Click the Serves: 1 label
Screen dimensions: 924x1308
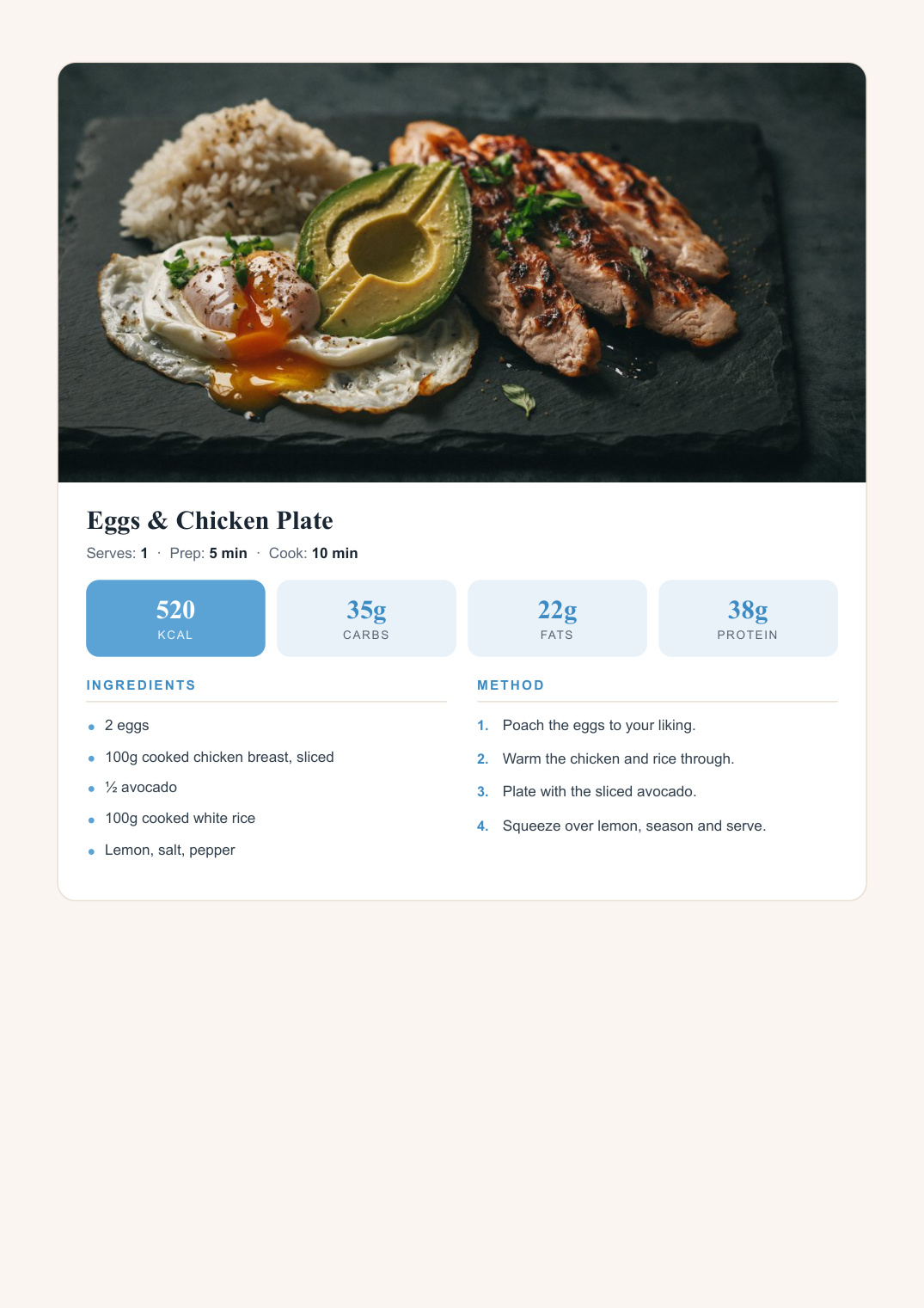pyautogui.click(x=117, y=553)
